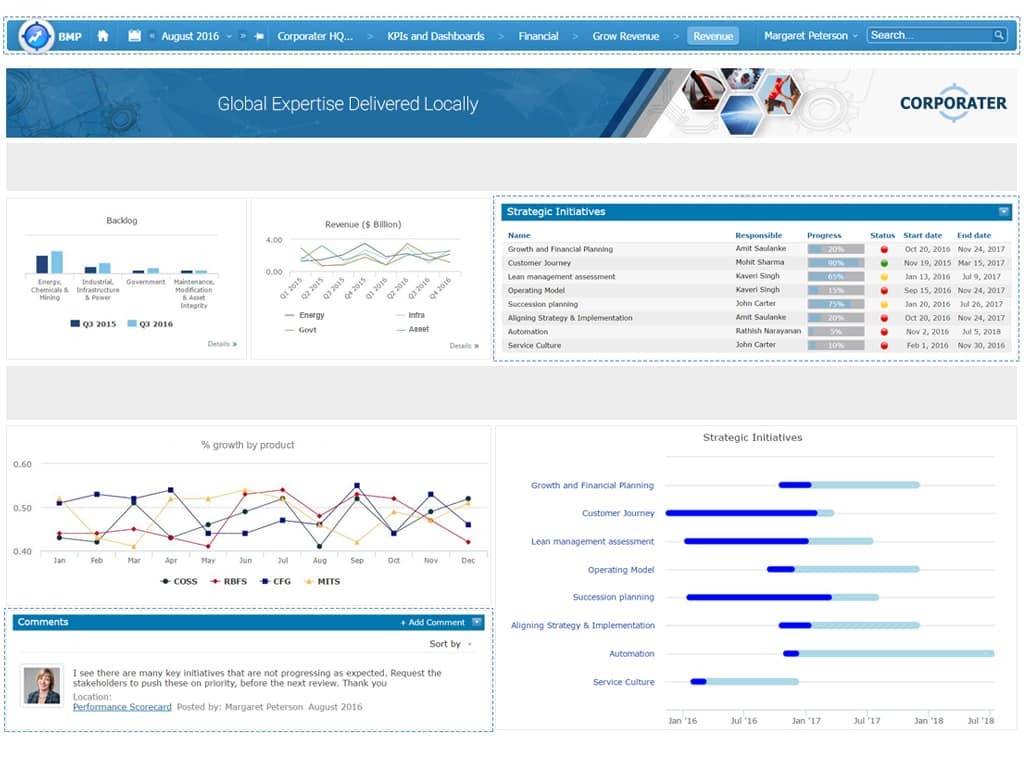The height and width of the screenshot is (768, 1024).
Task: Click the BMP compass logo icon
Action: pyautogui.click(x=37, y=36)
